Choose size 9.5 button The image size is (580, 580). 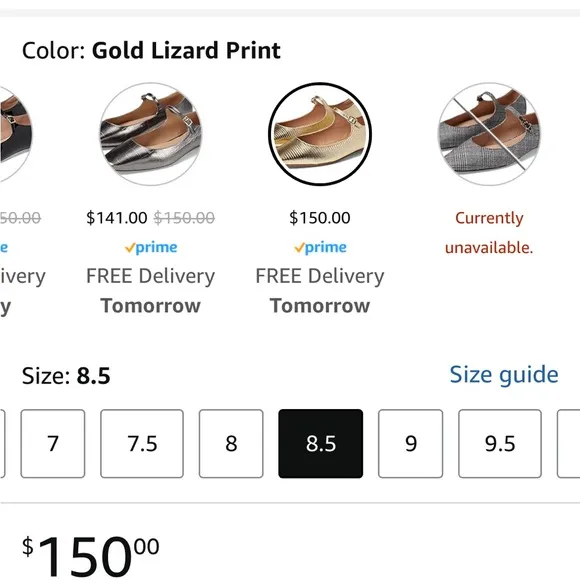[500, 444]
